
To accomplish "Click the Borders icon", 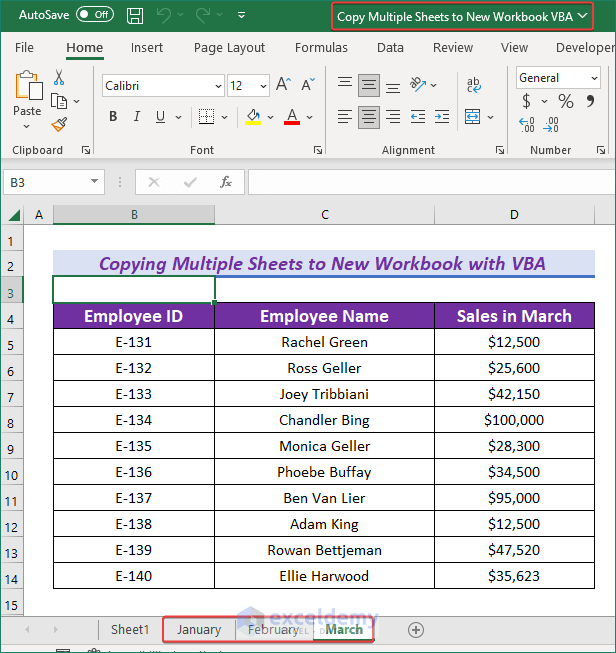I will click(x=206, y=117).
